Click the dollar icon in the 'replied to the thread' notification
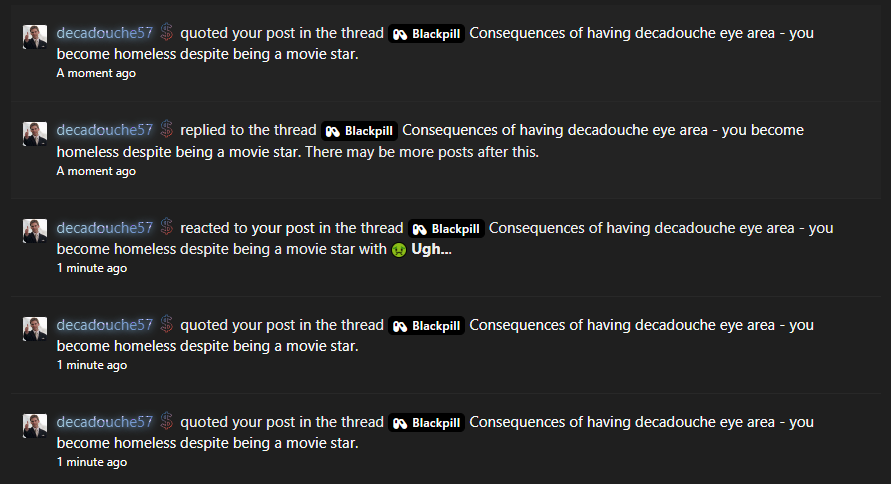The width and height of the screenshot is (891, 484). (166, 130)
